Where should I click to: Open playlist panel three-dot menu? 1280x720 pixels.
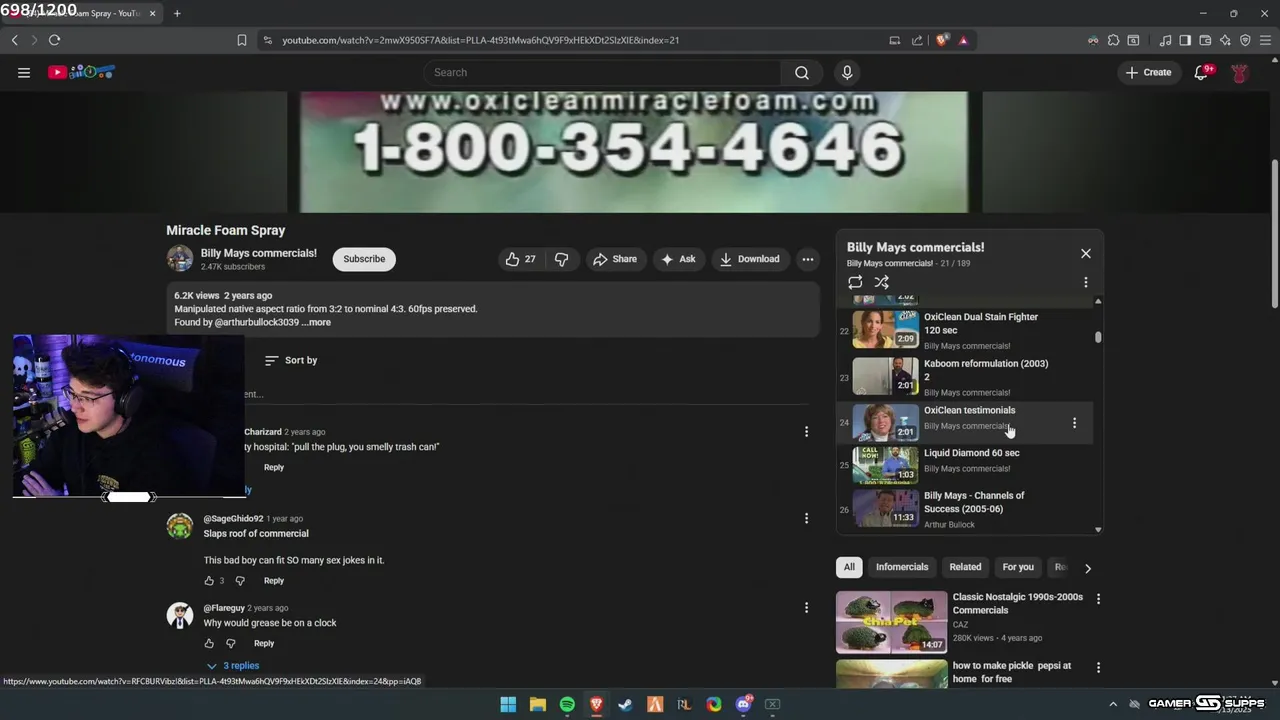(1085, 282)
